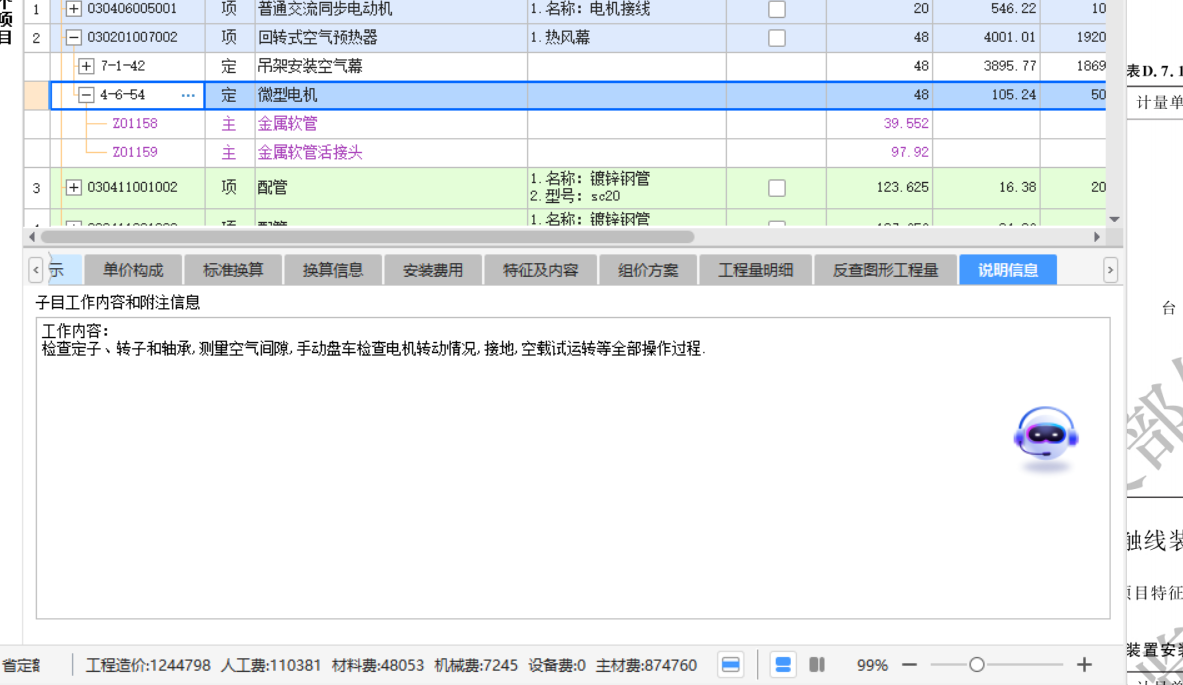The width and height of the screenshot is (1183, 685).
Task: Expand item 030411001002
Action: point(73,187)
